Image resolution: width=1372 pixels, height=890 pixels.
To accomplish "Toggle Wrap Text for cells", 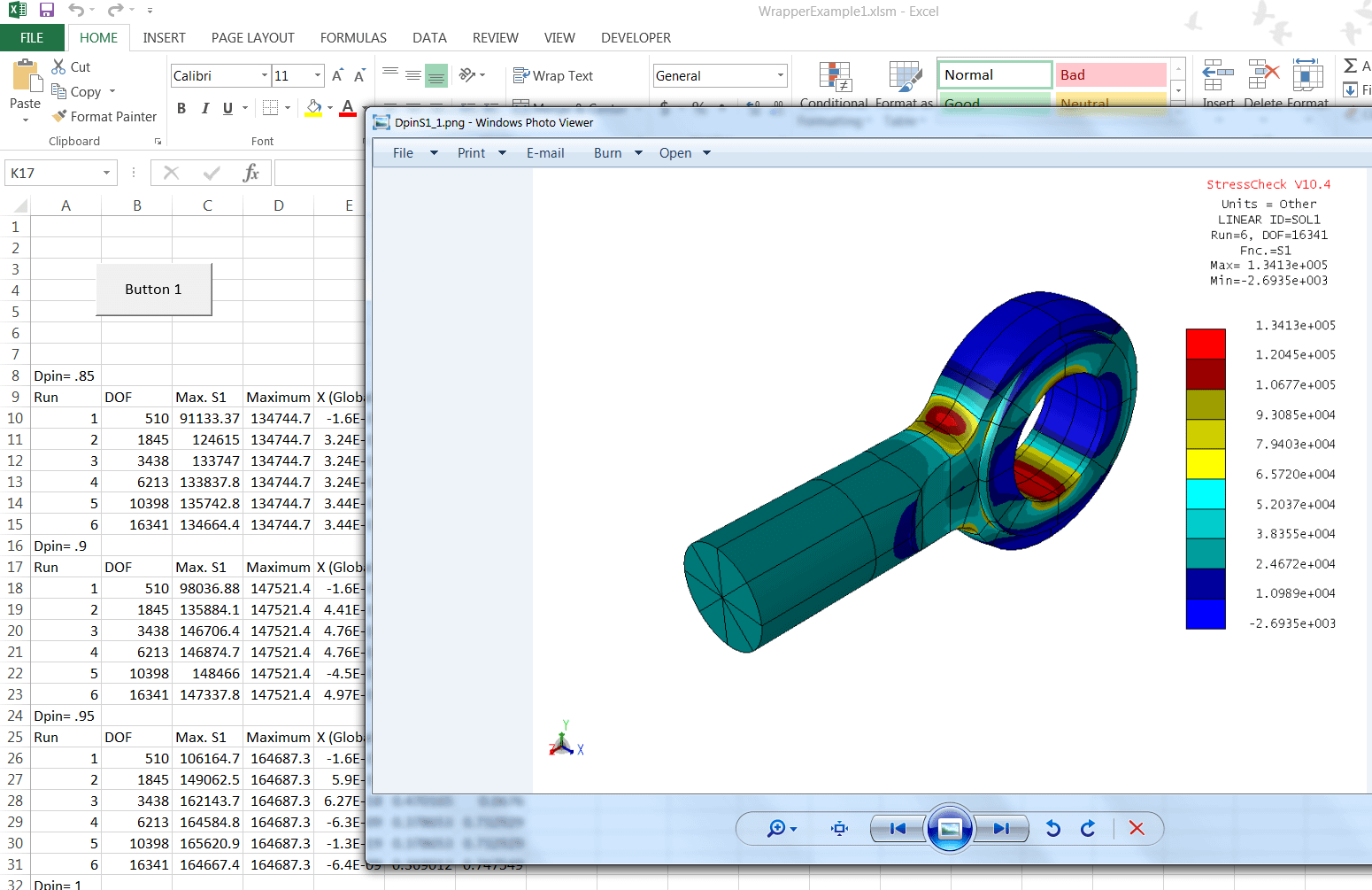I will click(x=553, y=76).
